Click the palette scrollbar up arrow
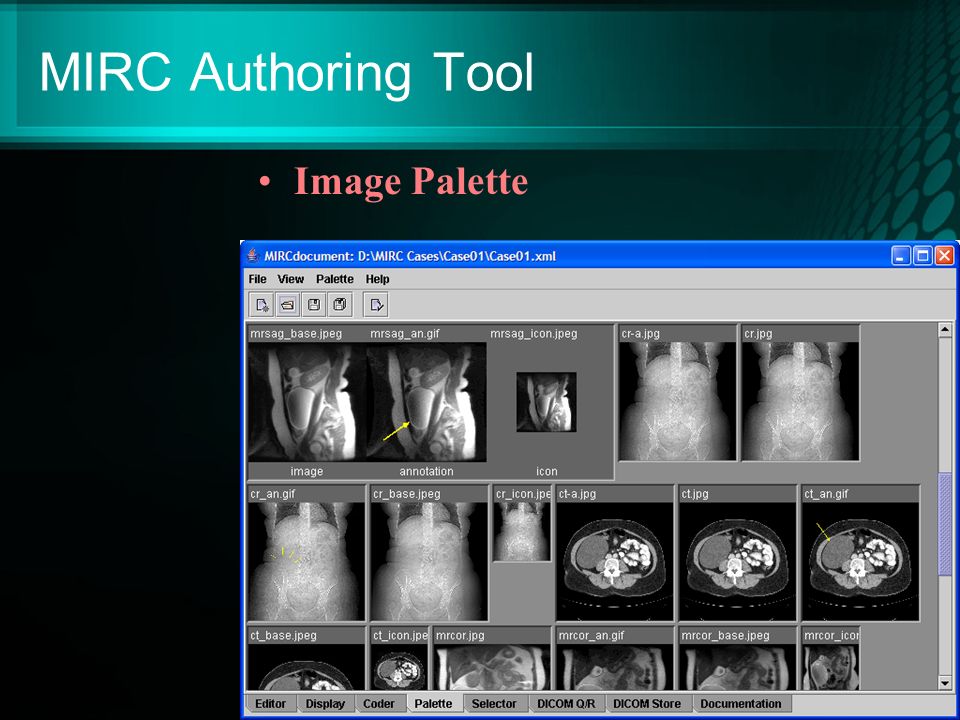This screenshot has width=960, height=720. point(945,331)
